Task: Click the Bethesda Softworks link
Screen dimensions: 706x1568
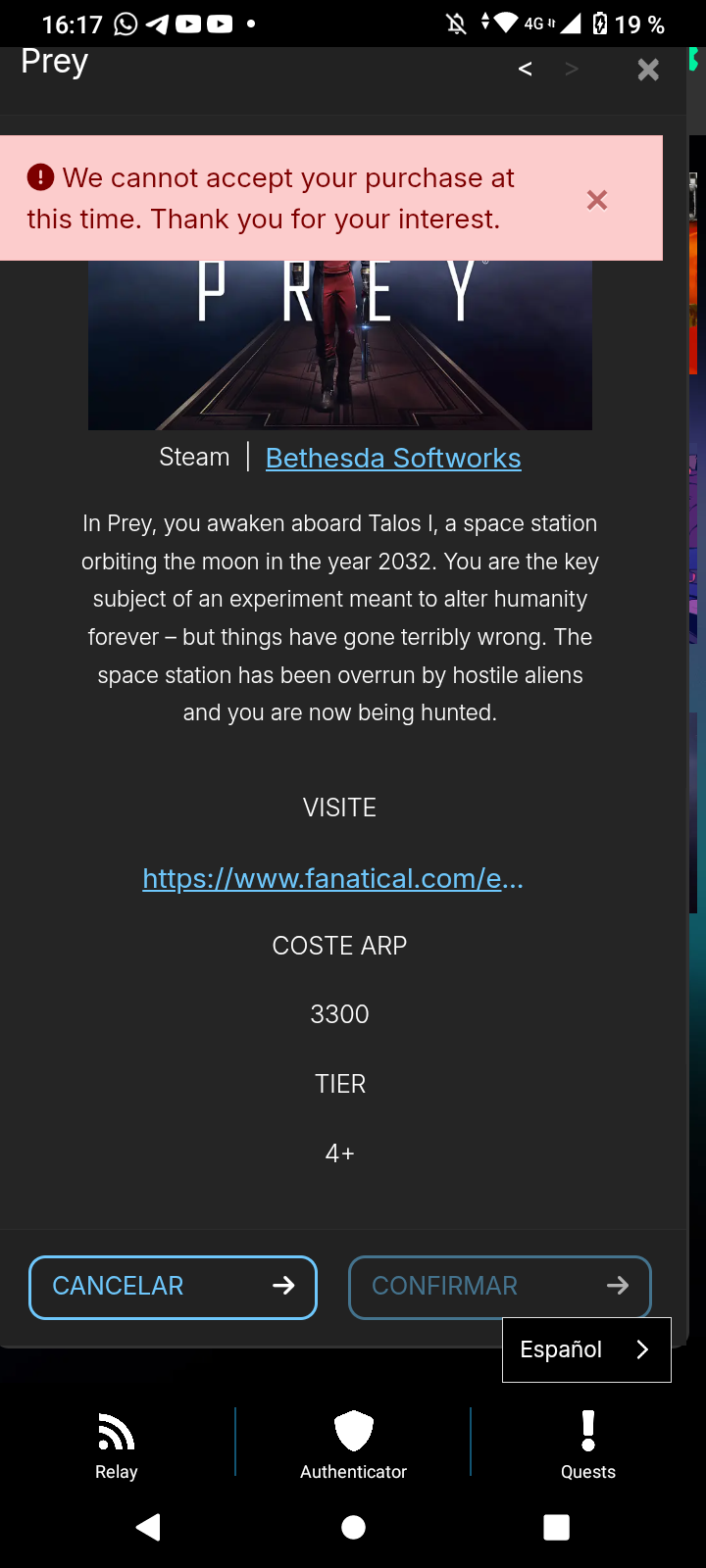Action: (x=393, y=458)
